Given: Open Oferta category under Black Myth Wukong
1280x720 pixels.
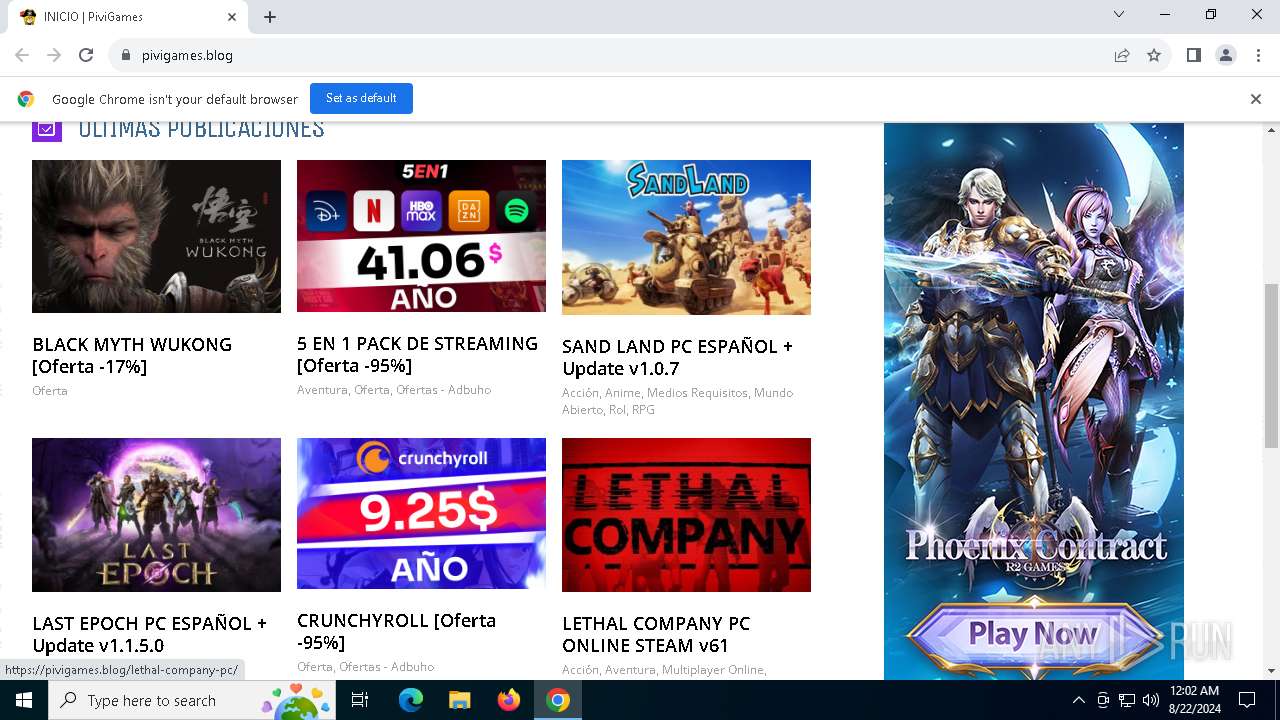Looking at the screenshot, I should click(50, 391).
